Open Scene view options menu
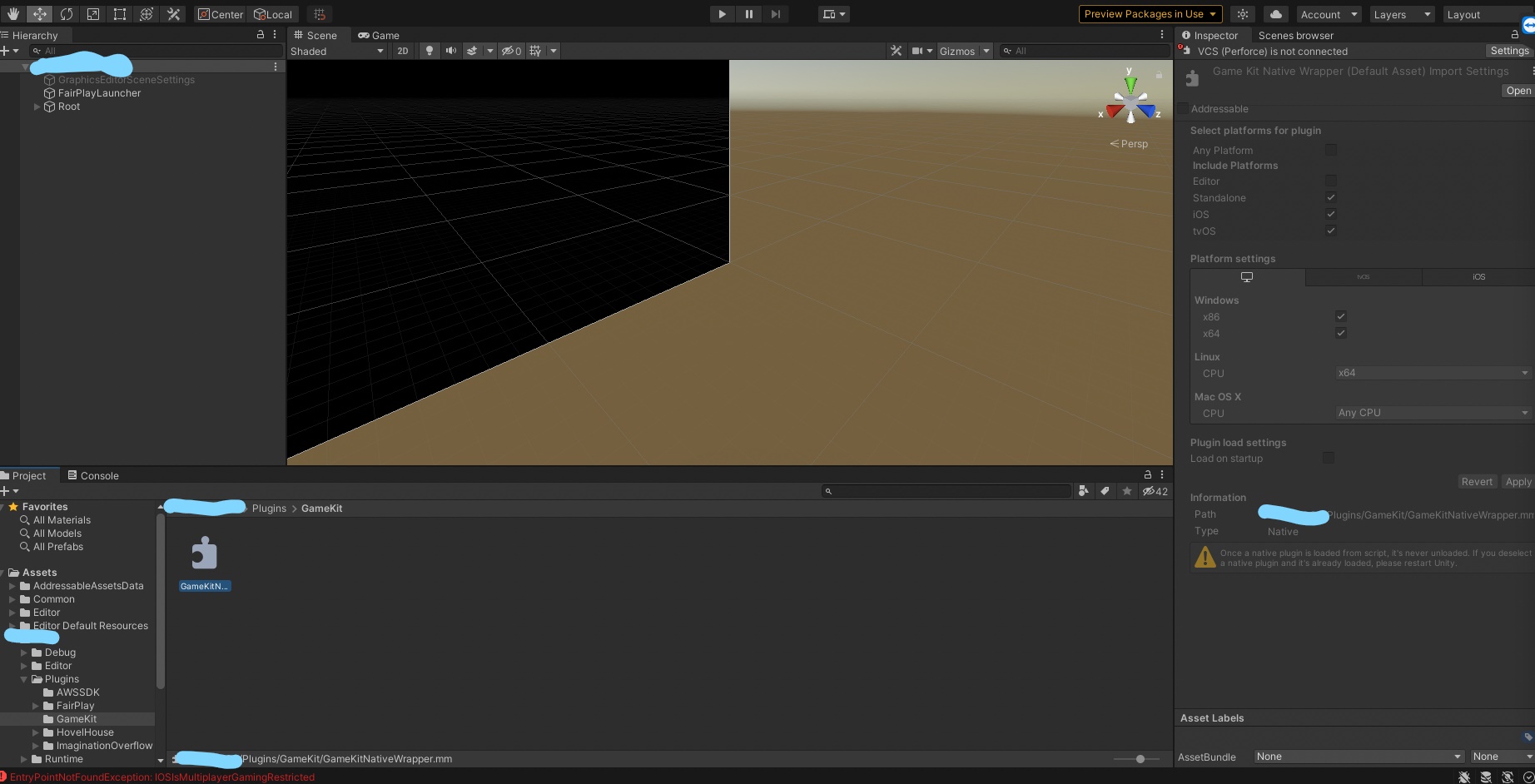Viewport: 1535px width, 784px height. tap(1162, 35)
